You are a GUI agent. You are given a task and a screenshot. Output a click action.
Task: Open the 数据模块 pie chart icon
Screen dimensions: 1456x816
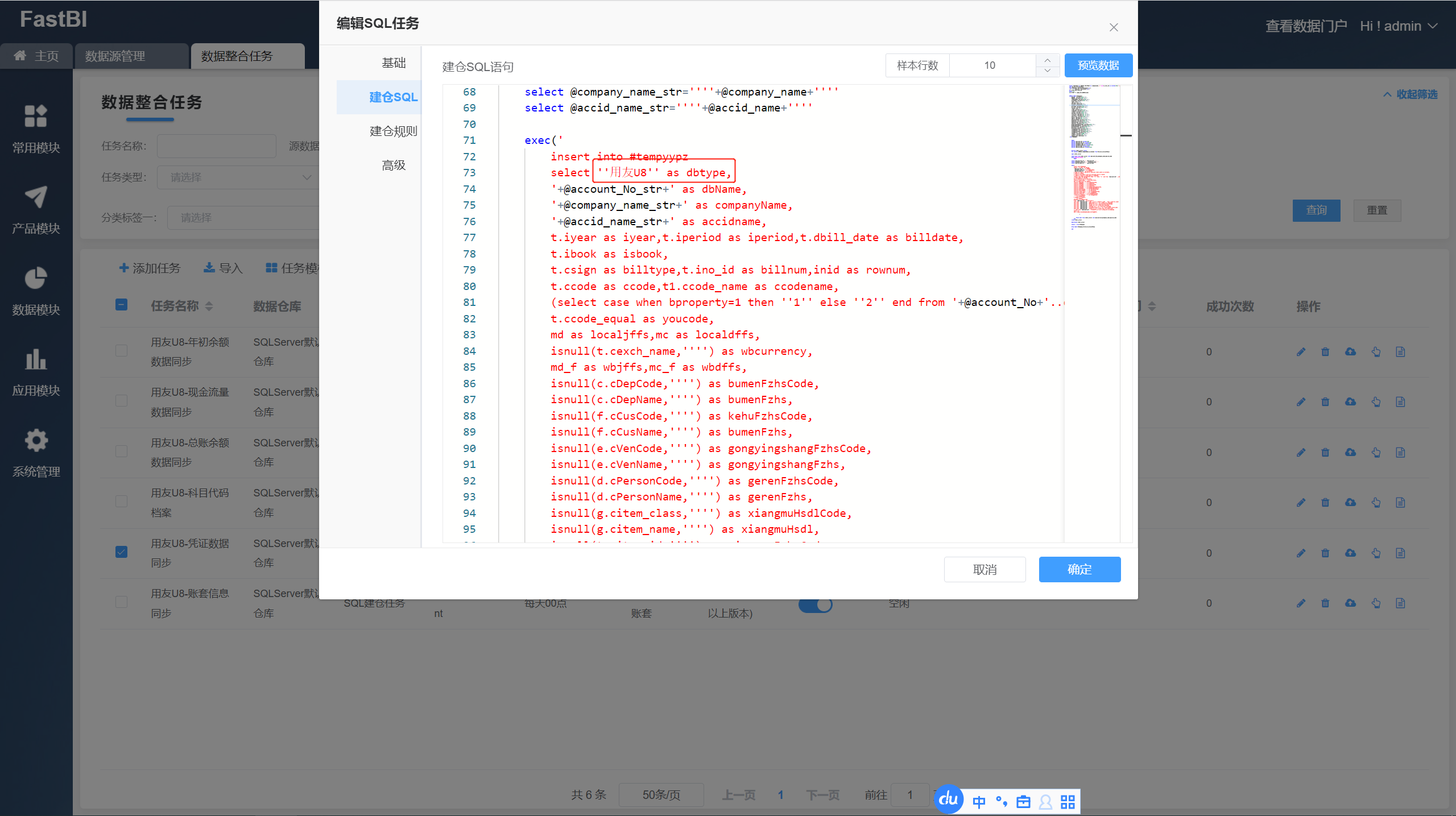coord(36,279)
